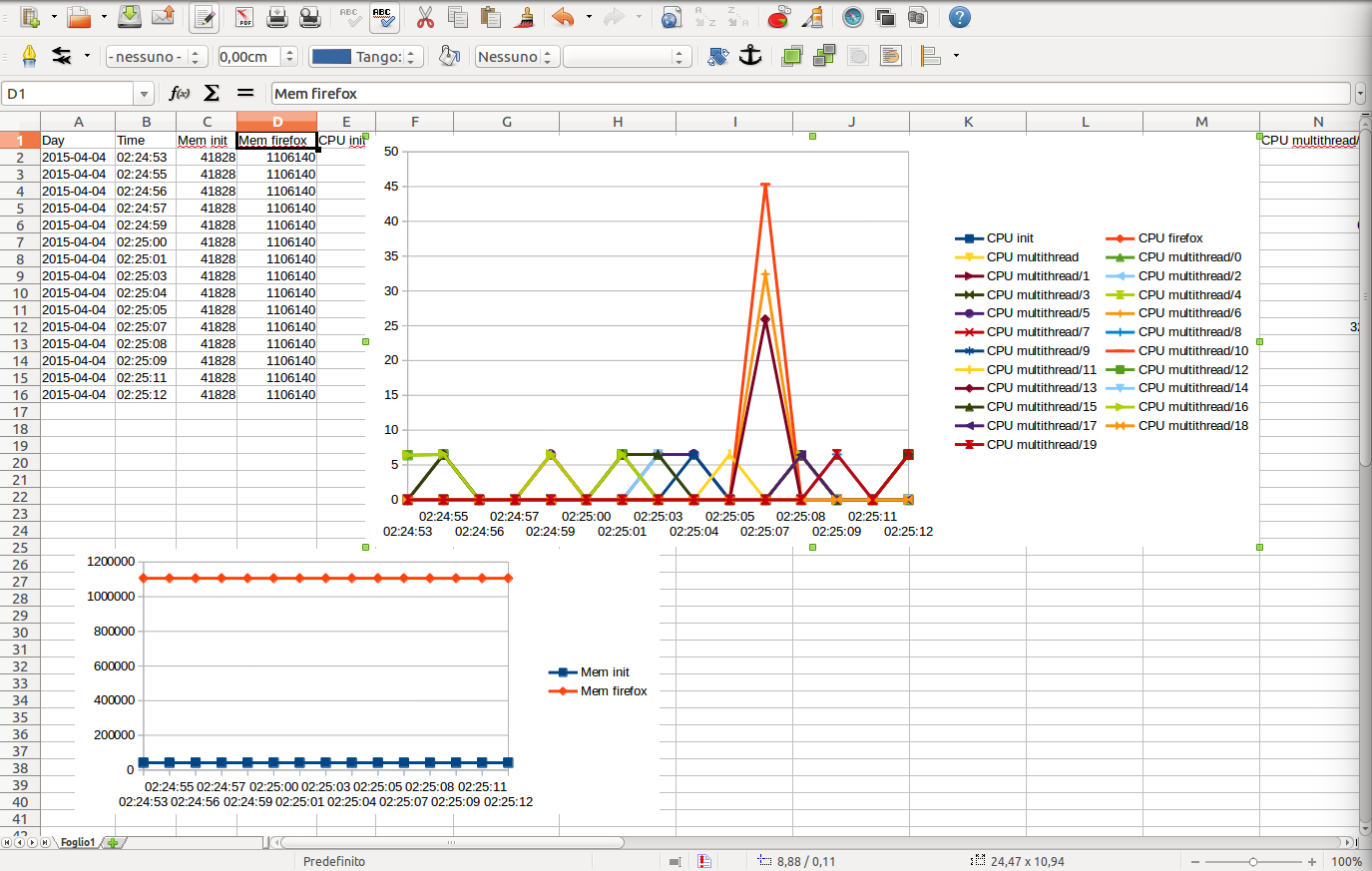
Task: Open the 'Nessuno' area style dropdown
Action: point(516,57)
